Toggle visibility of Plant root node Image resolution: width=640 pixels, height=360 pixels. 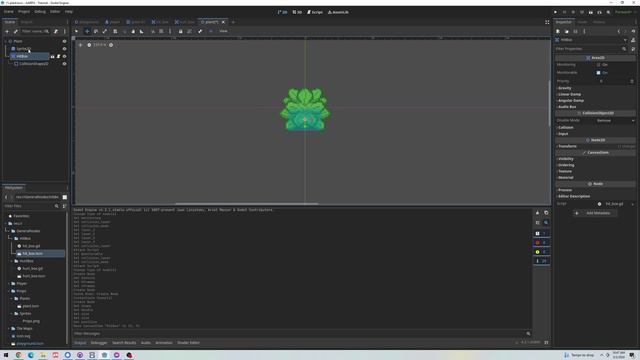pos(64,41)
